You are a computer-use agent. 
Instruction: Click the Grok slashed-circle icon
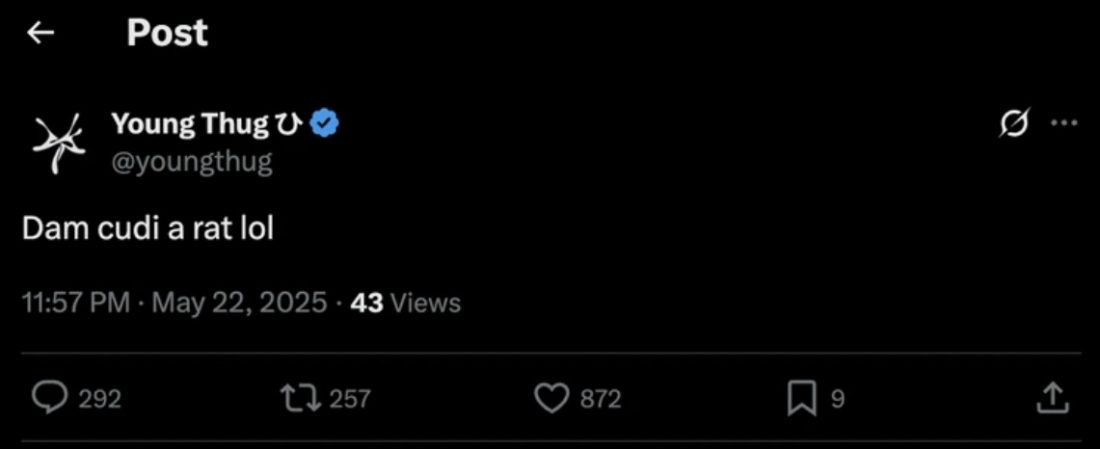pyautogui.click(x=1016, y=124)
